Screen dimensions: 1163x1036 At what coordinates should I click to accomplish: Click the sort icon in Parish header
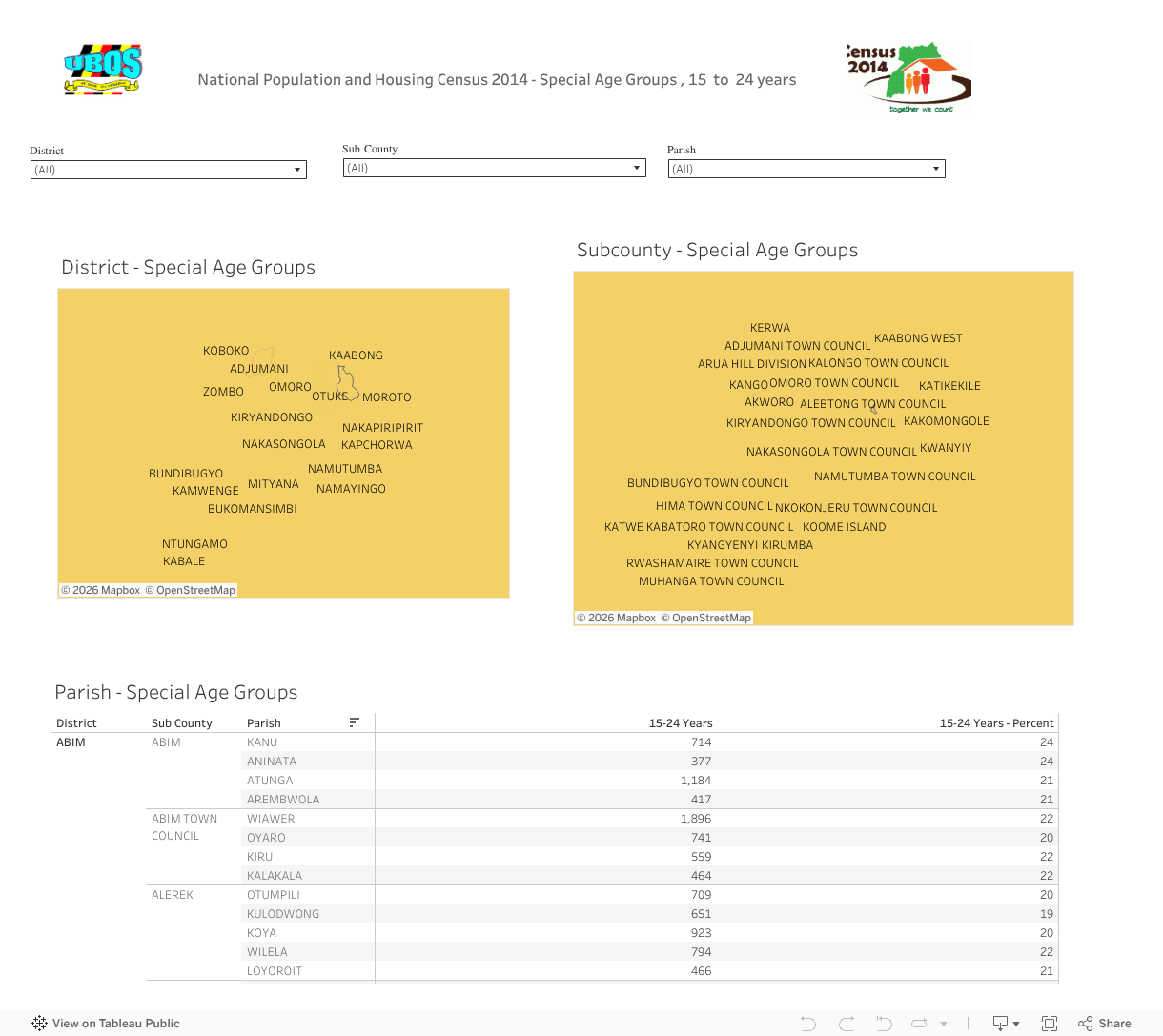(355, 722)
